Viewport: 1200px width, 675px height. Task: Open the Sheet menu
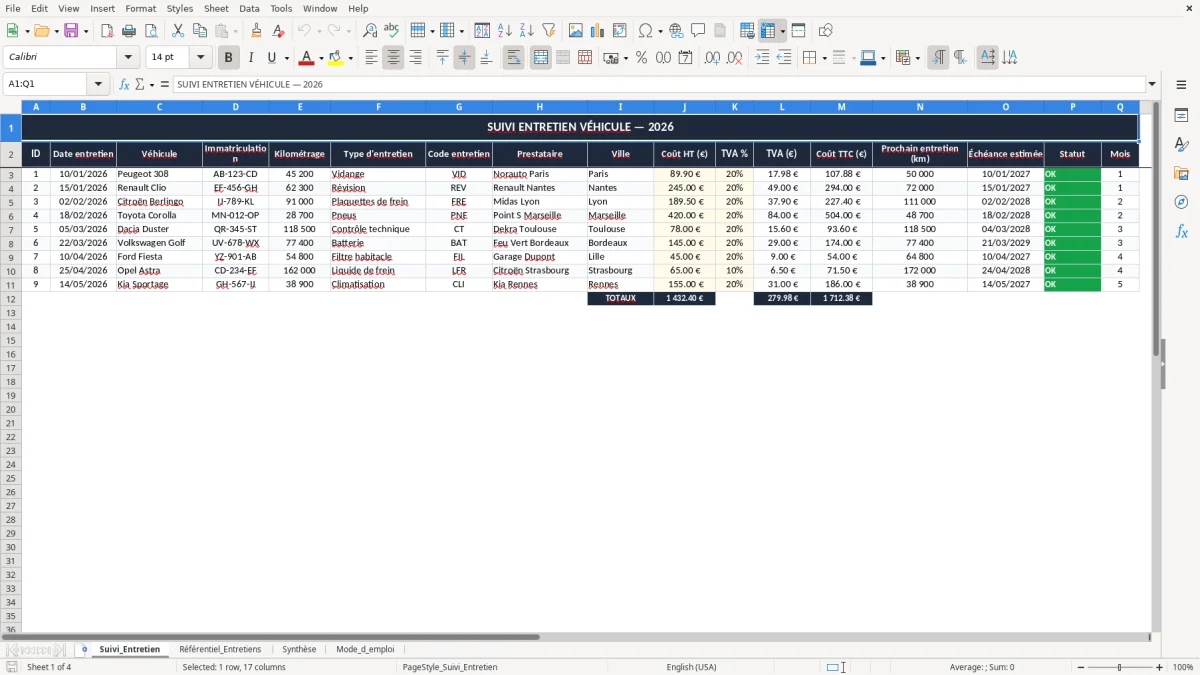click(216, 8)
